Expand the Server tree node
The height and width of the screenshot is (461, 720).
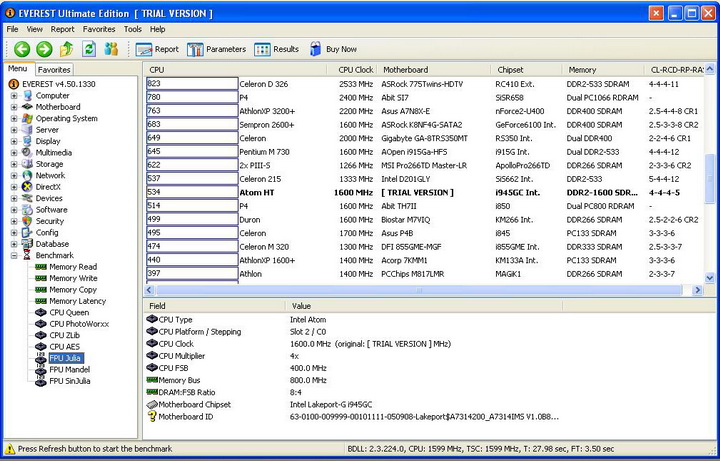point(14,130)
